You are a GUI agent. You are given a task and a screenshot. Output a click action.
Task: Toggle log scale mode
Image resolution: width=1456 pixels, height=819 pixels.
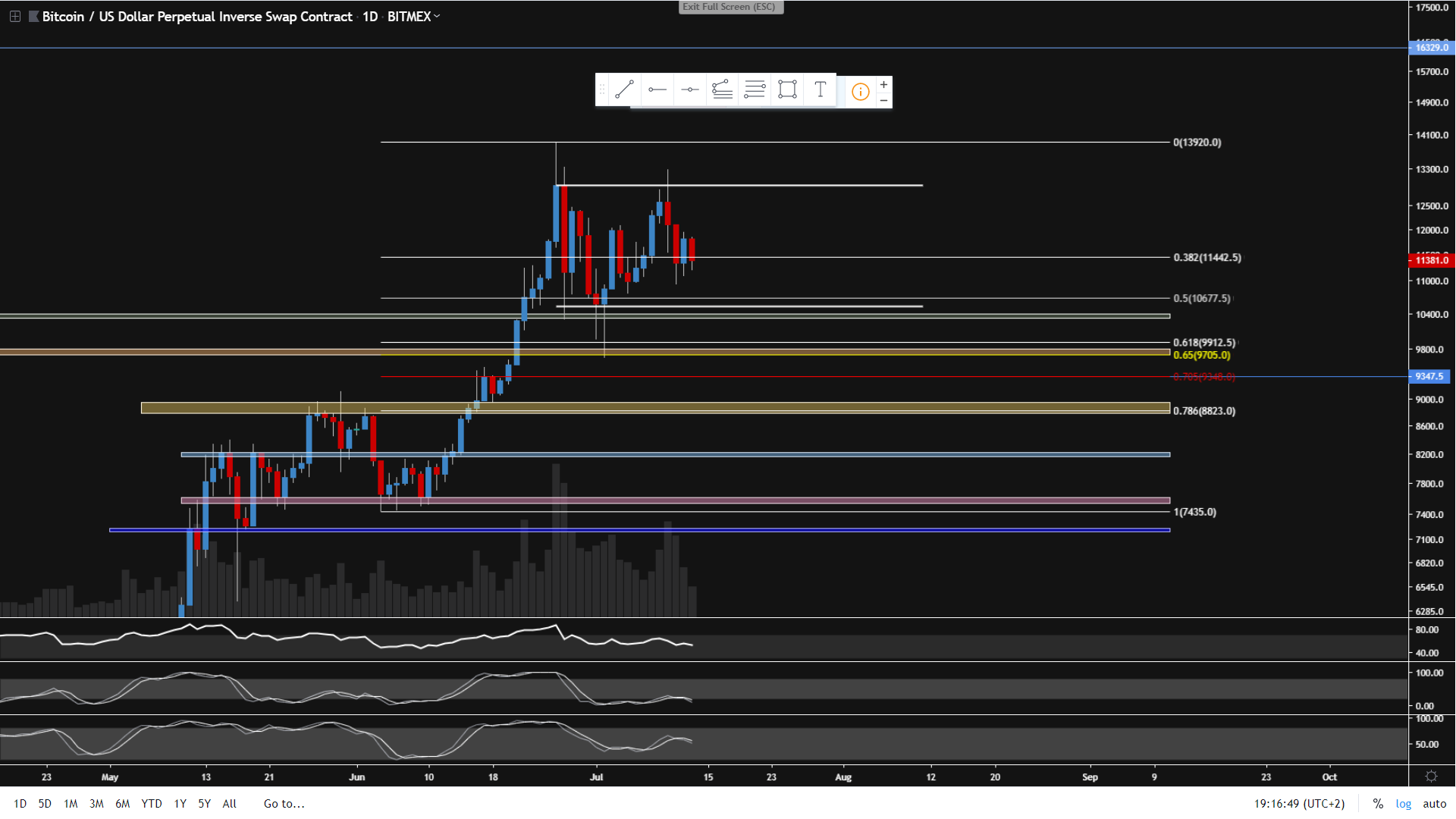[x=1404, y=804]
